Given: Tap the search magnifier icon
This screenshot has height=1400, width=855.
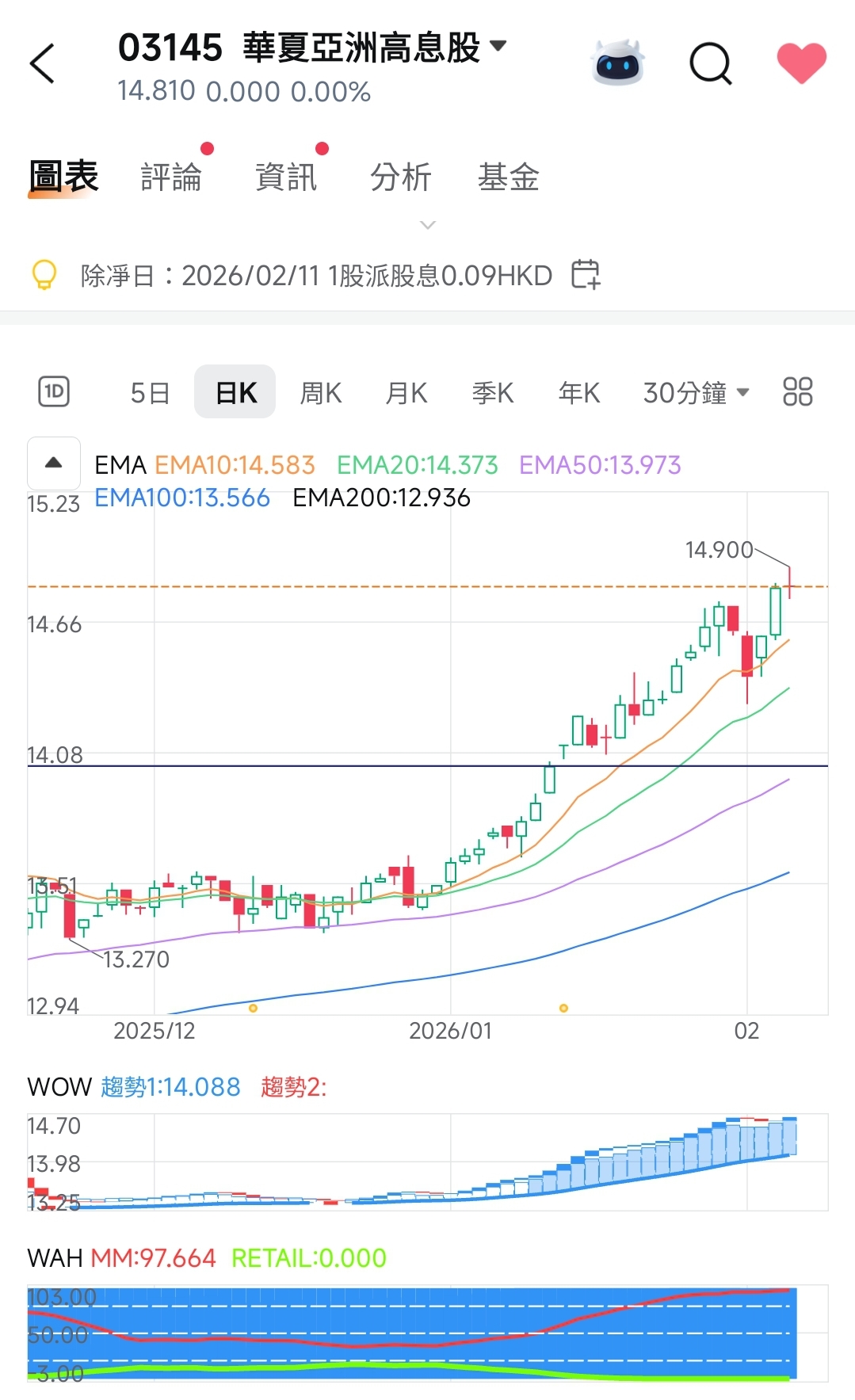Looking at the screenshot, I should coord(711,63).
